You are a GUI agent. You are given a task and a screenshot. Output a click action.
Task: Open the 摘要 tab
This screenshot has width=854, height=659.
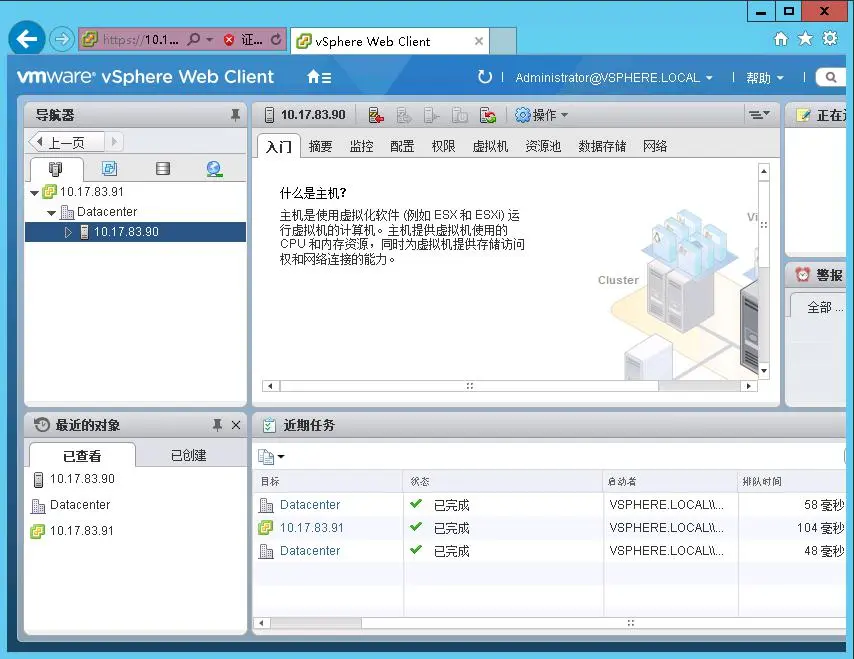pyautogui.click(x=320, y=146)
